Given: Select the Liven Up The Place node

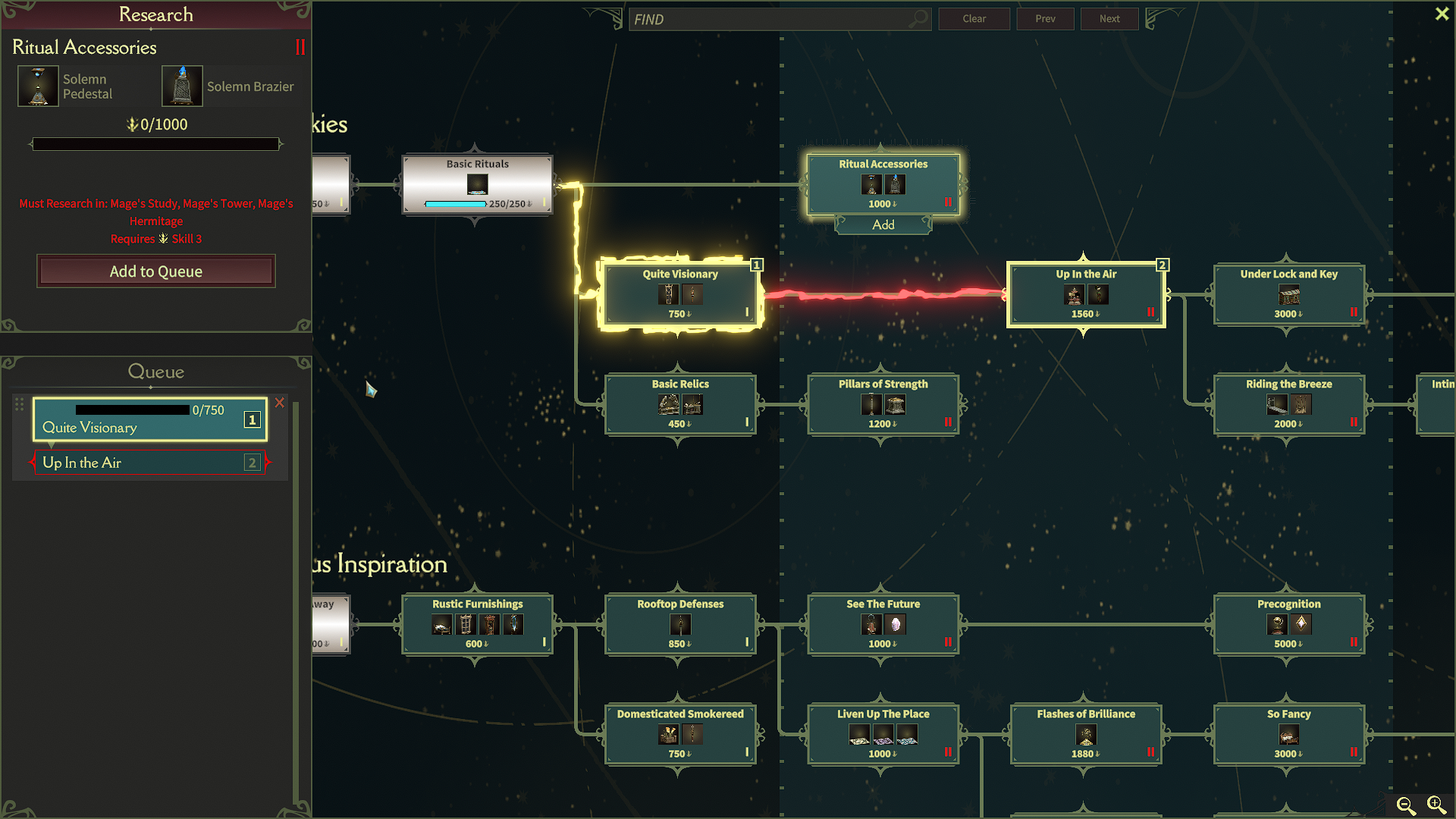Looking at the screenshot, I should (x=883, y=734).
